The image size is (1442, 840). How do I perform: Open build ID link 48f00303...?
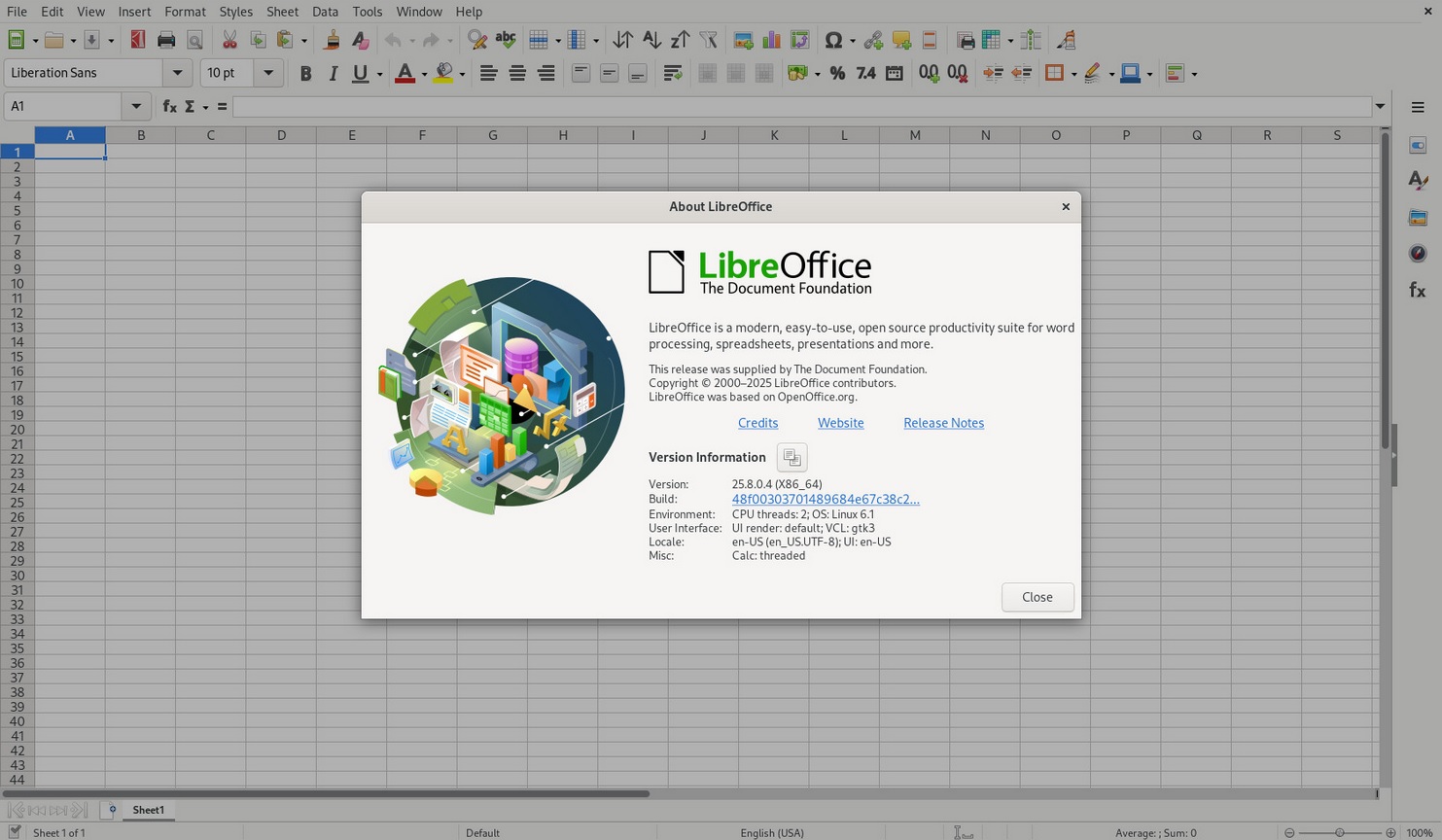tap(826, 499)
